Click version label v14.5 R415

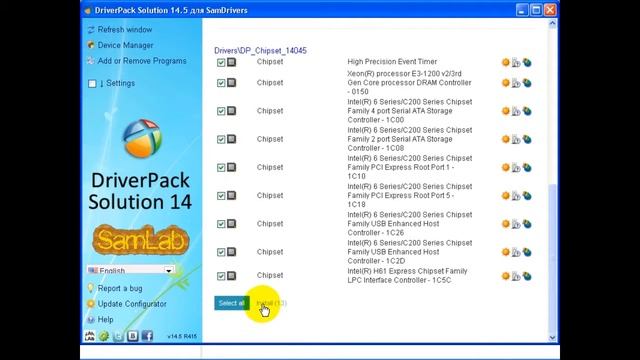pos(182,336)
